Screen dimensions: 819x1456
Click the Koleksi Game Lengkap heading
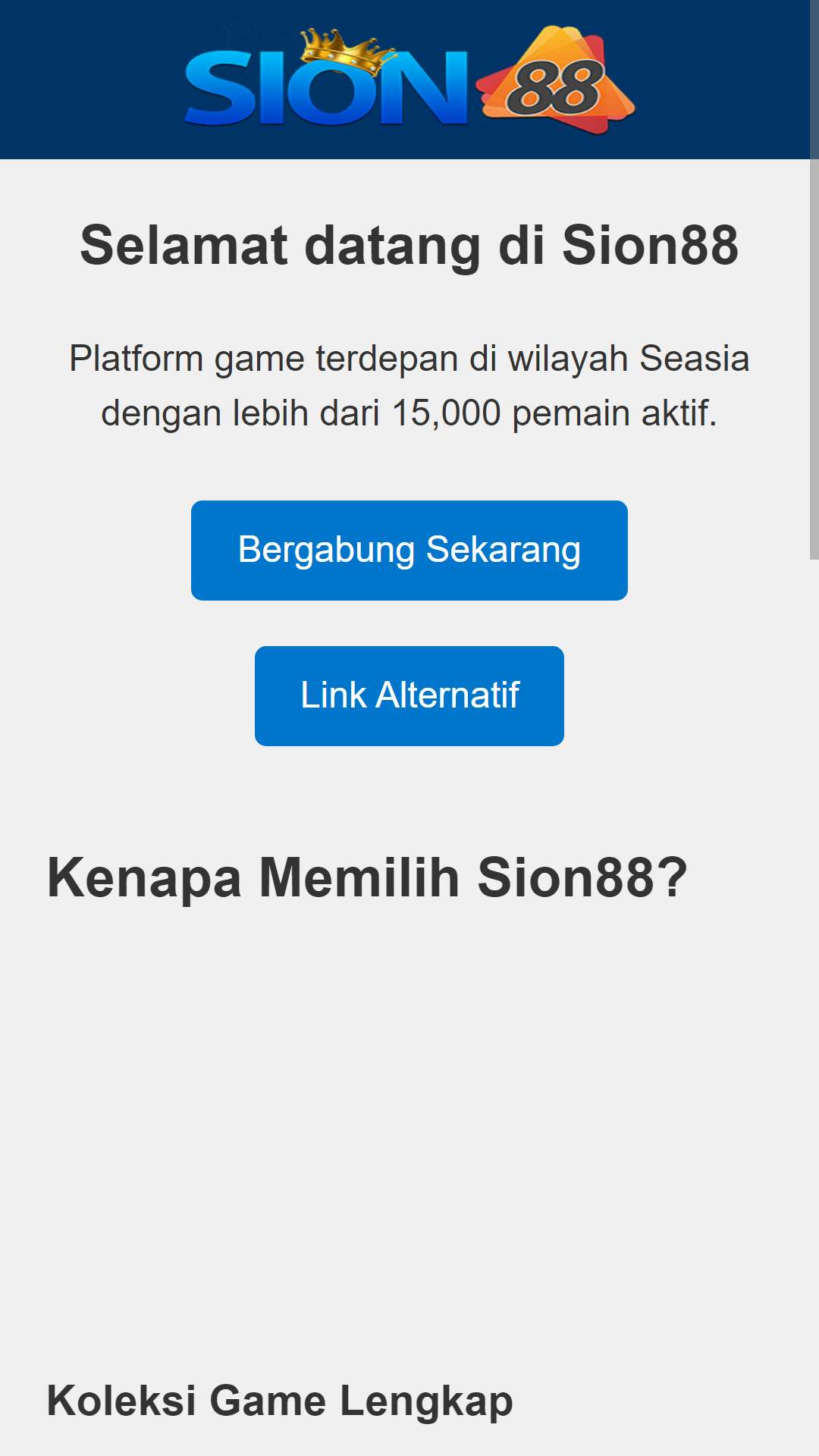click(x=280, y=1401)
